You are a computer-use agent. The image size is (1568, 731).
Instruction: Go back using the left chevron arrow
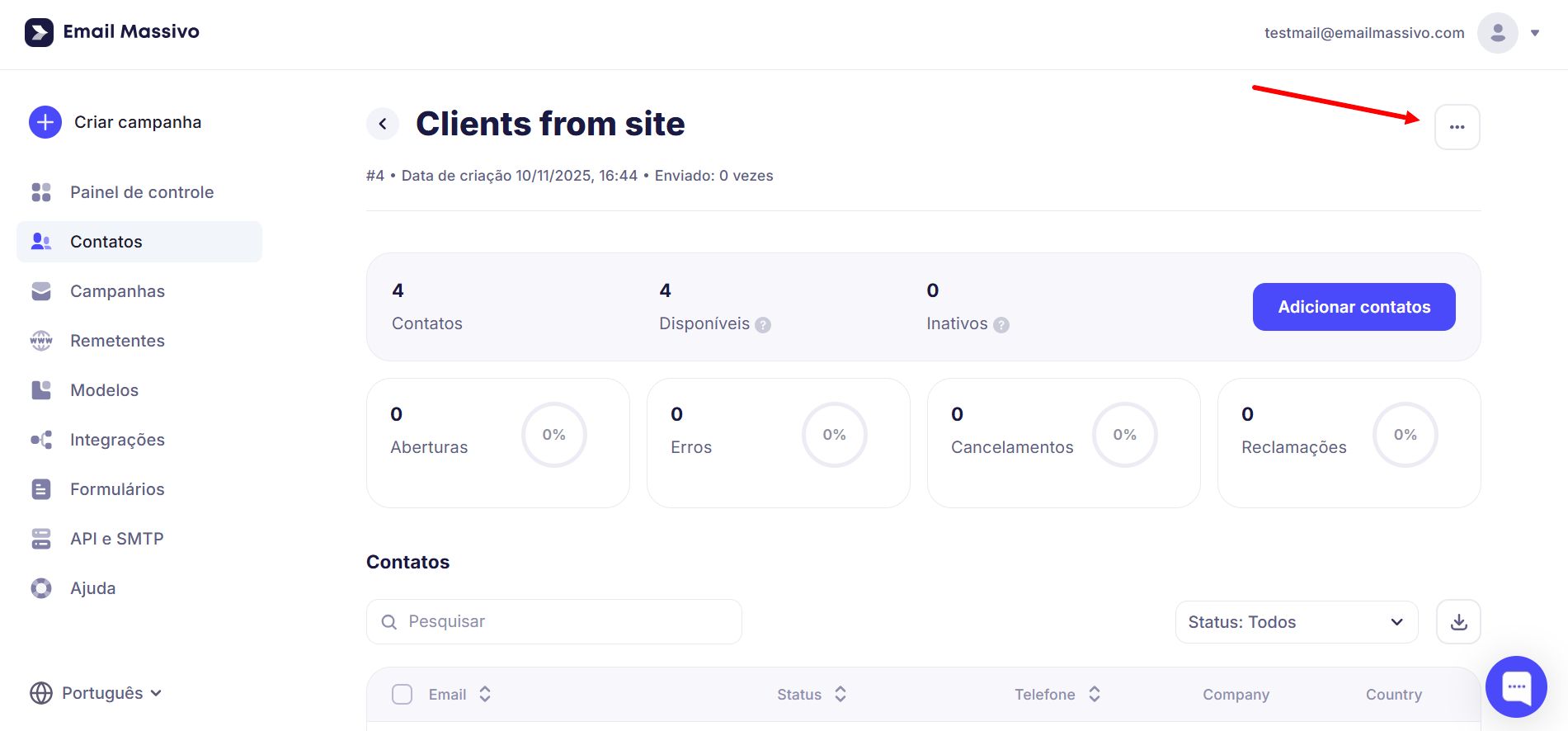pos(383,124)
